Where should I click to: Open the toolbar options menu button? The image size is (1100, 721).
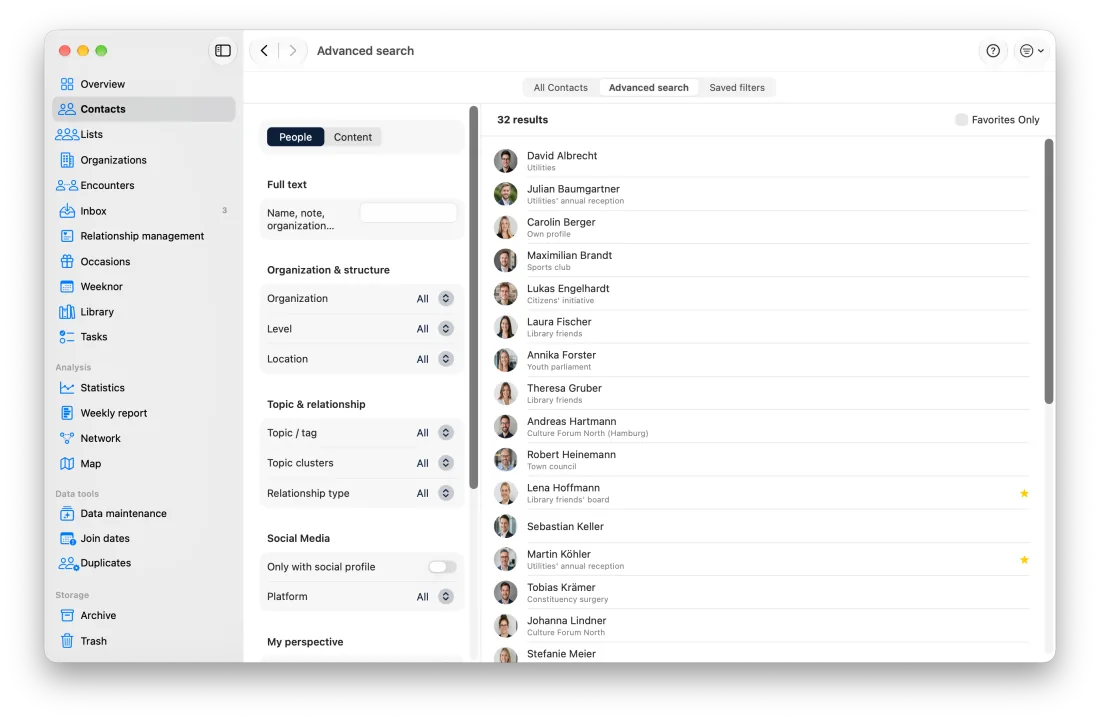(x=1031, y=50)
